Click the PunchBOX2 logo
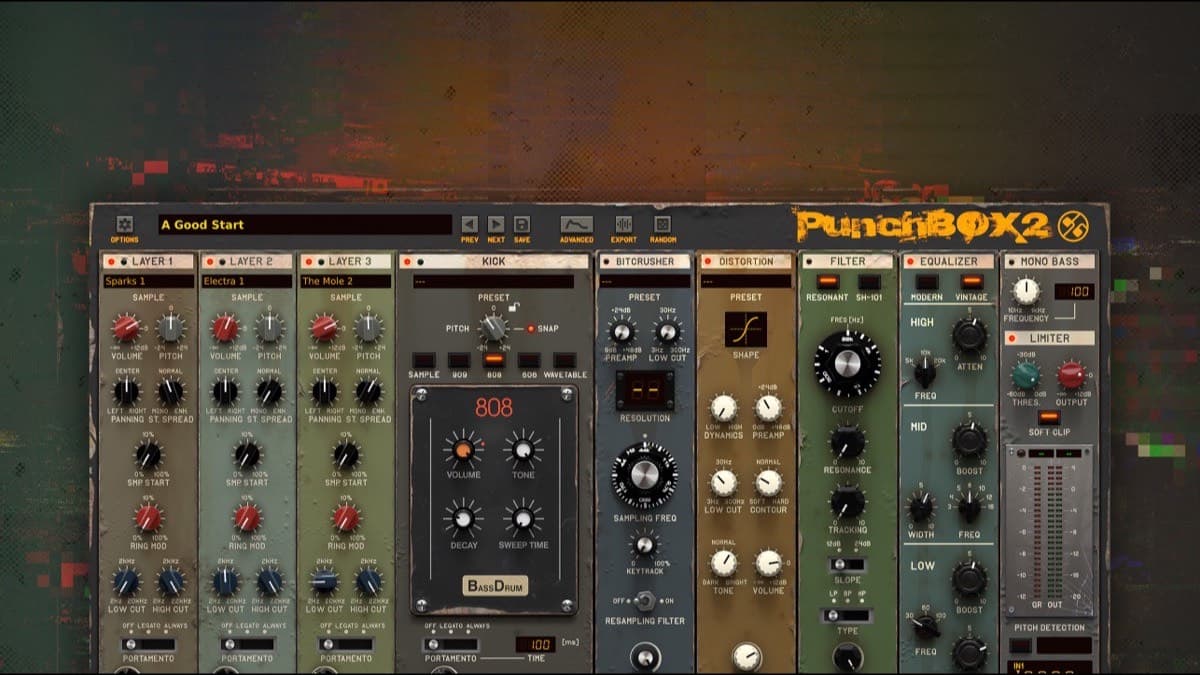Image resolution: width=1200 pixels, height=675 pixels. pos(922,226)
